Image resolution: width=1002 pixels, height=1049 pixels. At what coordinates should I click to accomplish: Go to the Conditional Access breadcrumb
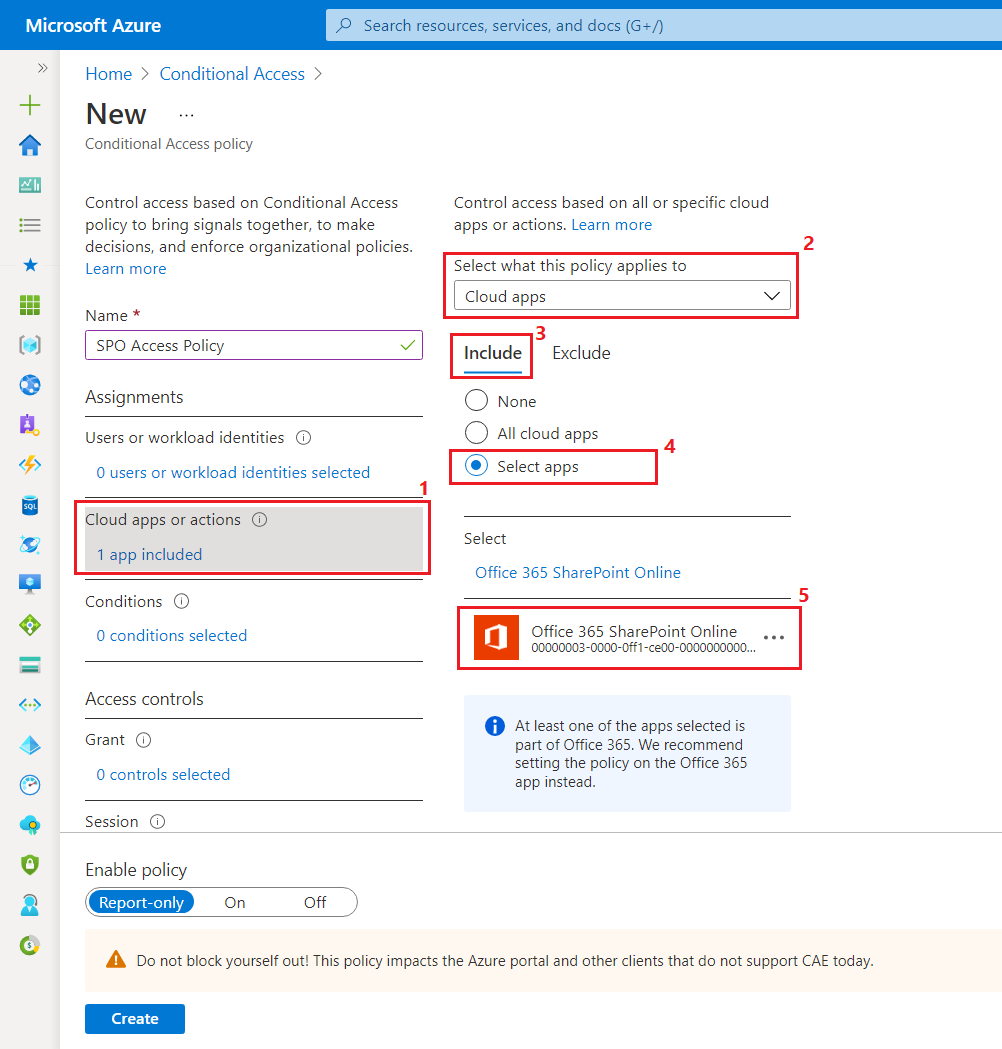tap(232, 74)
